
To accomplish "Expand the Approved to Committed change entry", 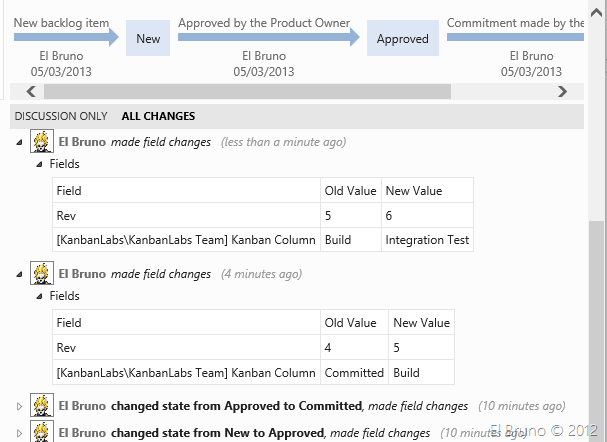I will [x=20, y=407].
